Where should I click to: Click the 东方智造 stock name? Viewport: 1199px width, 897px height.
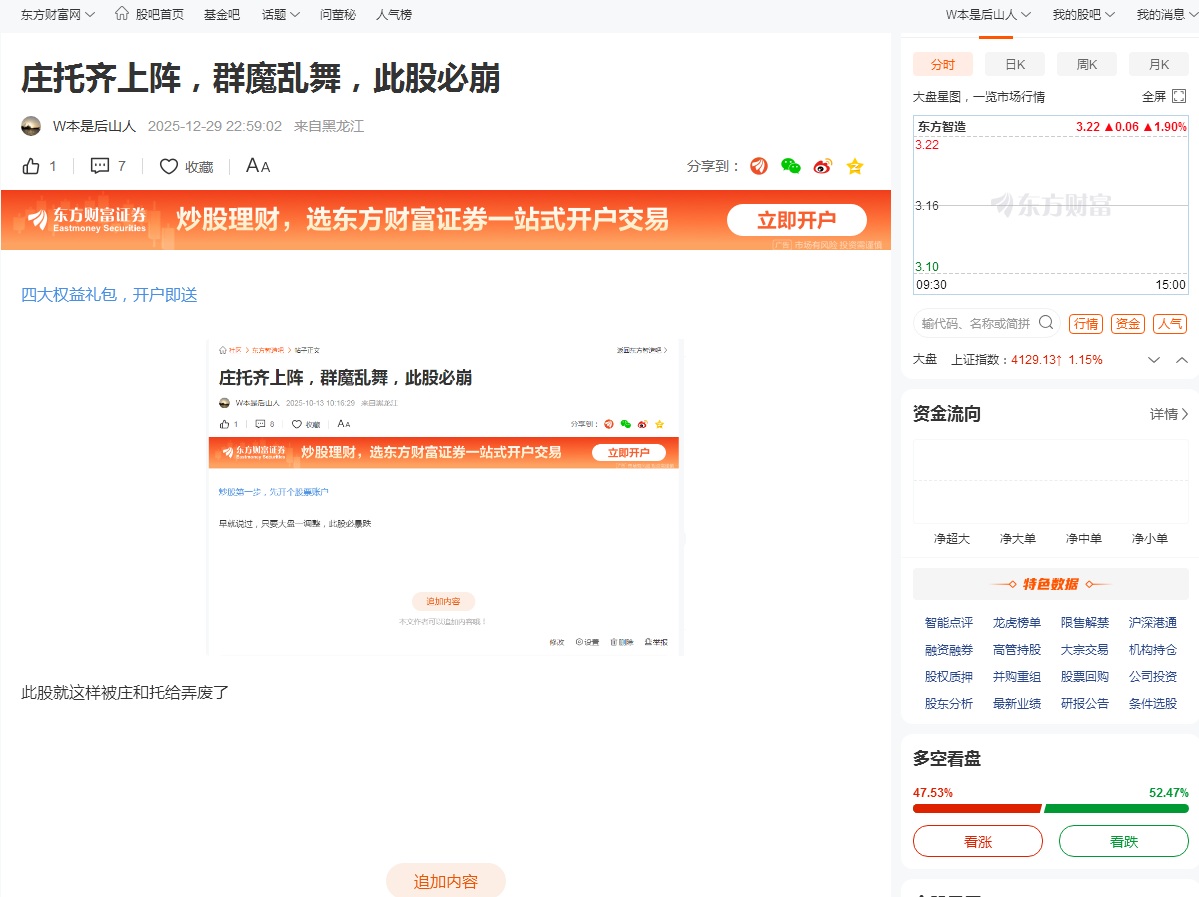point(941,126)
